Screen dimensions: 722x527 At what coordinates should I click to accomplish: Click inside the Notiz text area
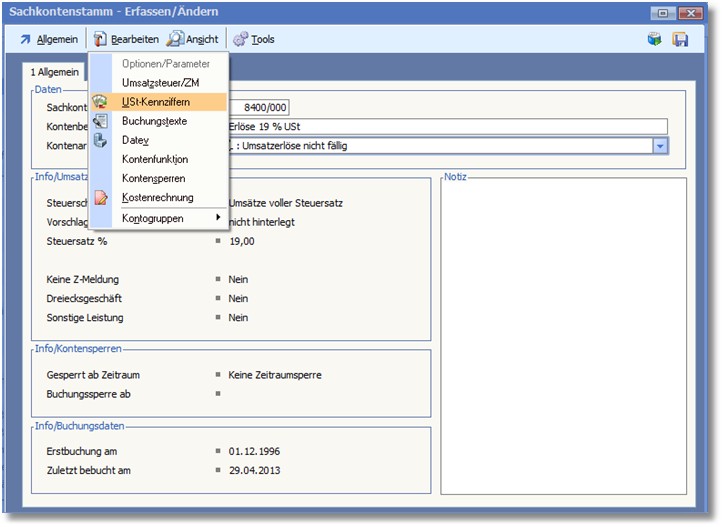(x=563, y=335)
